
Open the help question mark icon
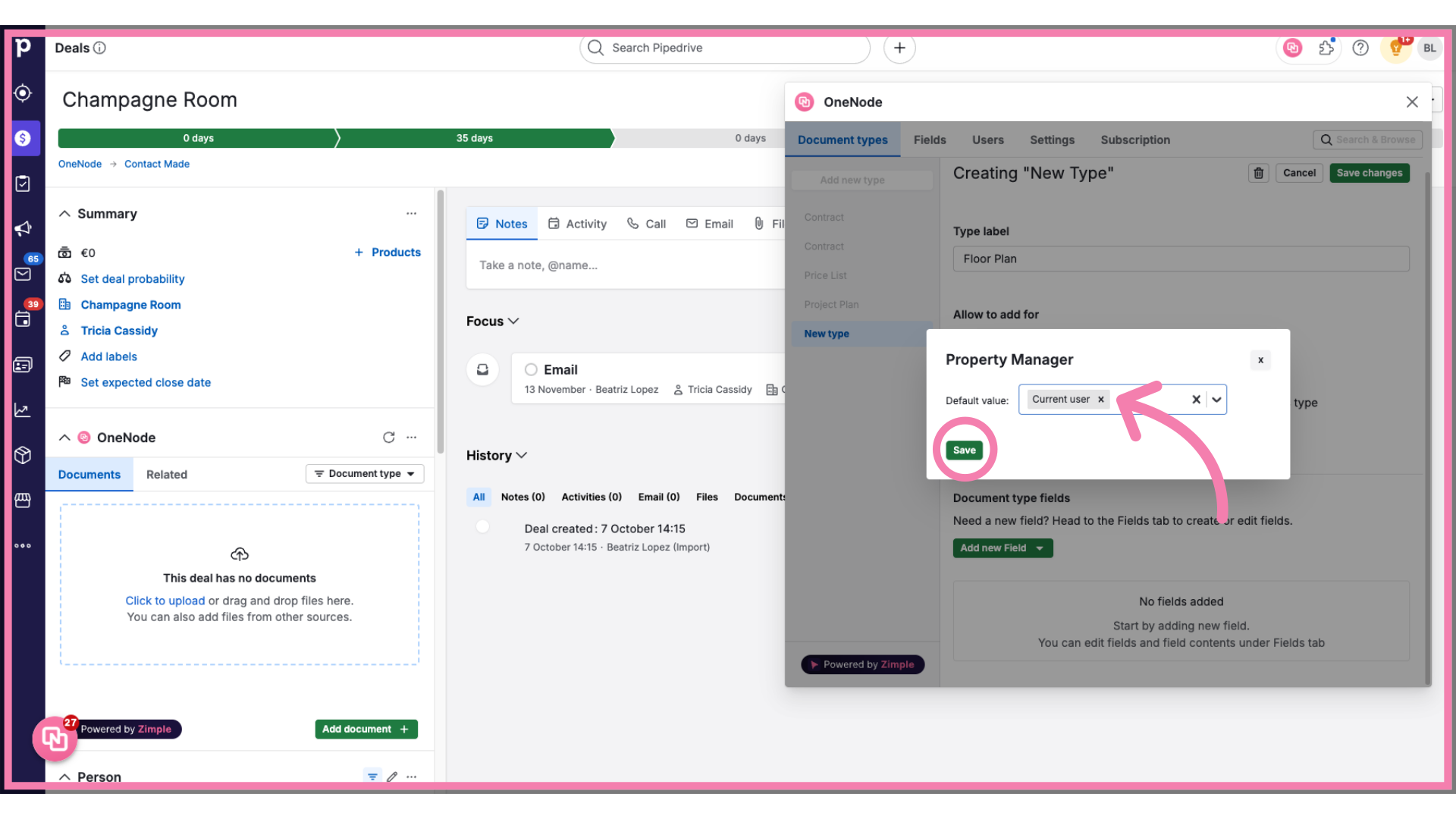tap(1360, 48)
